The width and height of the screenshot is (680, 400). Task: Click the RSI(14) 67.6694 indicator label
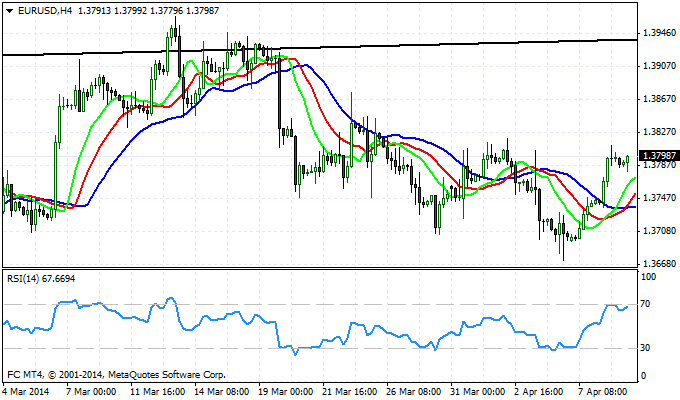click(x=41, y=279)
